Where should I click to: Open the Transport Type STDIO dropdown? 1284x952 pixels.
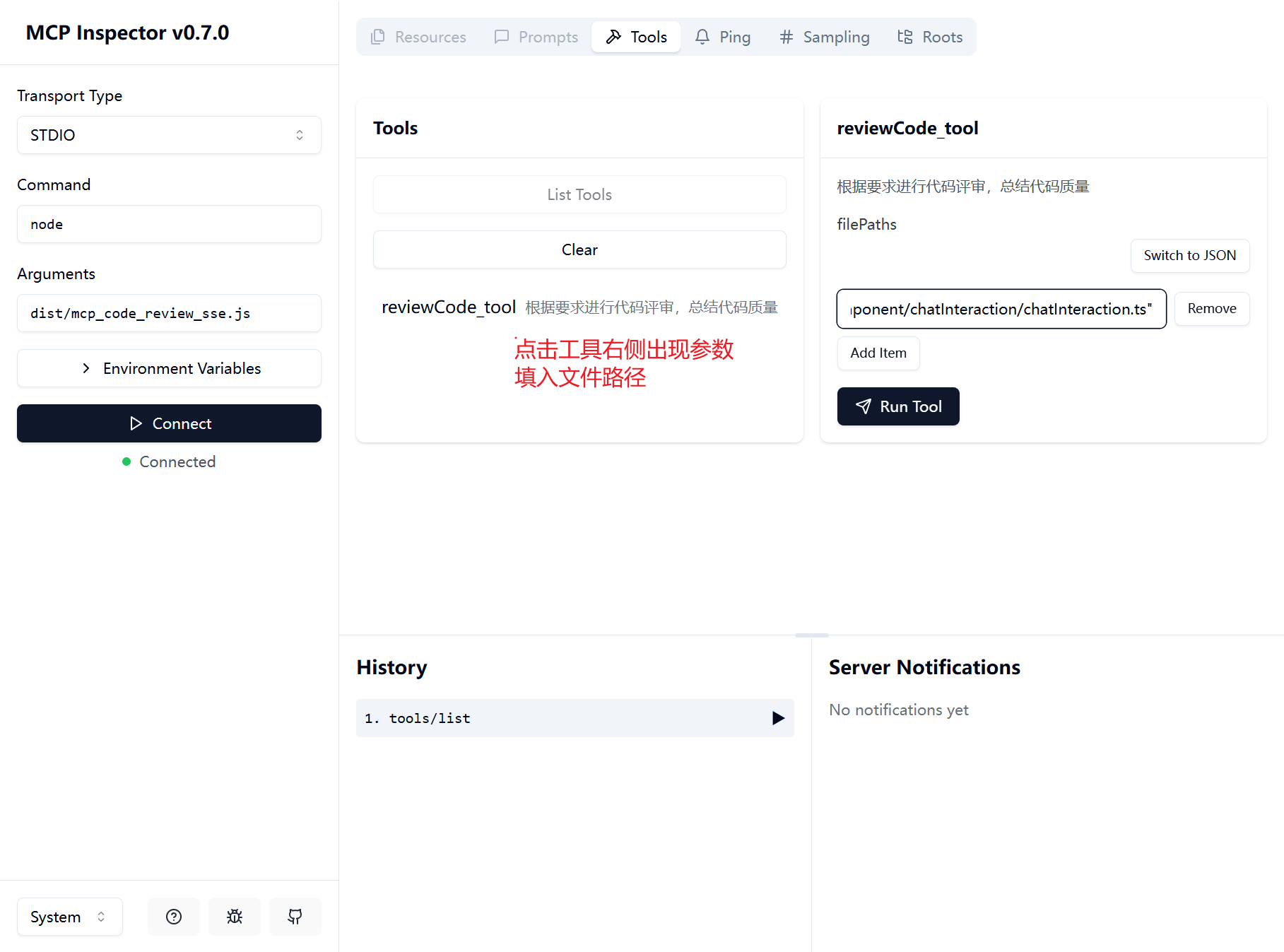tap(169, 135)
